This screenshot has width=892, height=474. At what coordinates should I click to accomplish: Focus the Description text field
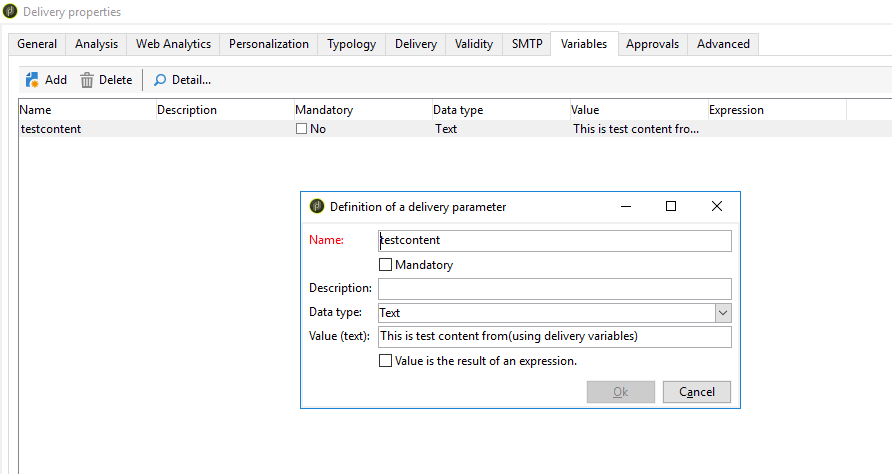(x=555, y=289)
